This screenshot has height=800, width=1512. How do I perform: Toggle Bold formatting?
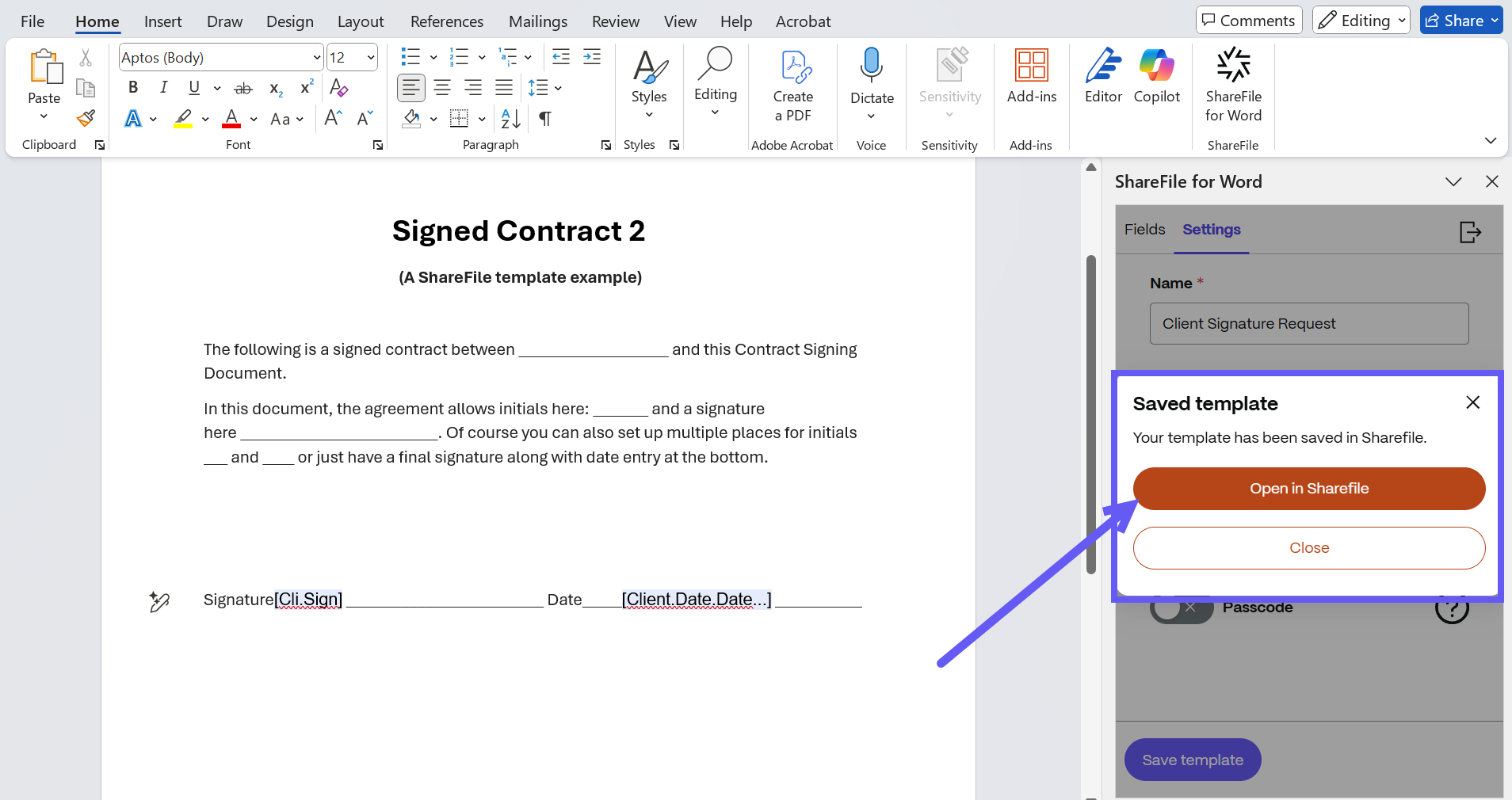pyautogui.click(x=133, y=88)
